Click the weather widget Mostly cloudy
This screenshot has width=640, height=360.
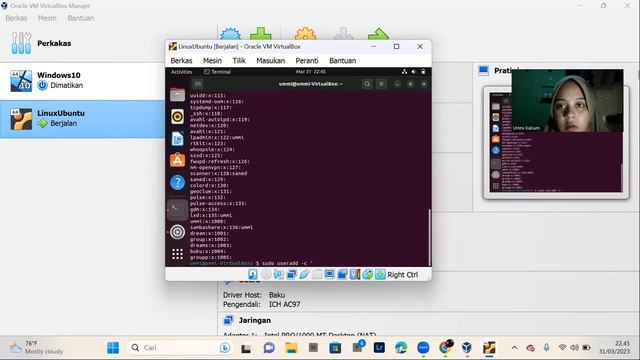coord(37,348)
